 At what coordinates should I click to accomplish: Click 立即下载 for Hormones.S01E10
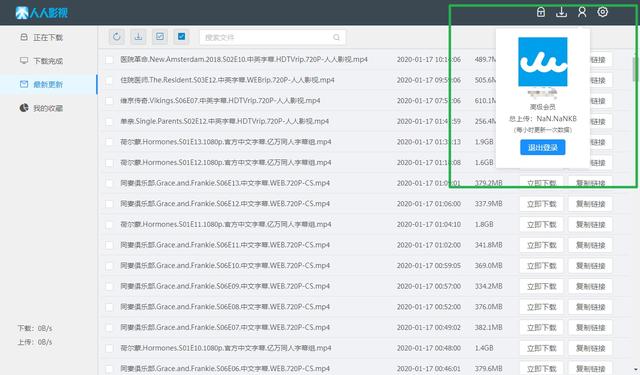(x=541, y=348)
